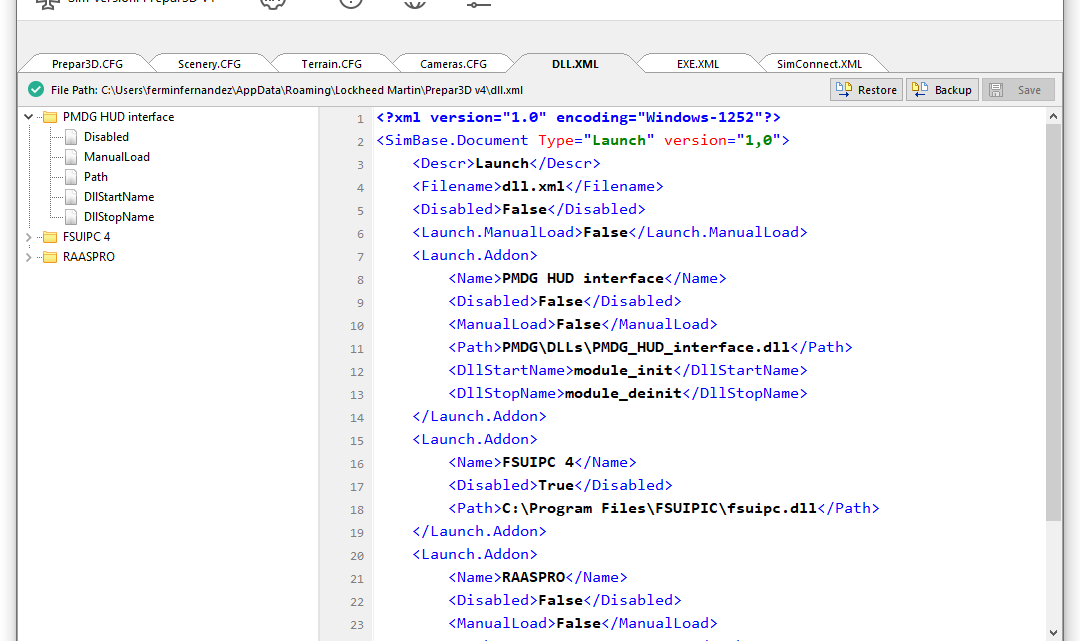Expand the FSUIPC 4 tree node
This screenshot has height=641, width=1080.
tap(28, 237)
